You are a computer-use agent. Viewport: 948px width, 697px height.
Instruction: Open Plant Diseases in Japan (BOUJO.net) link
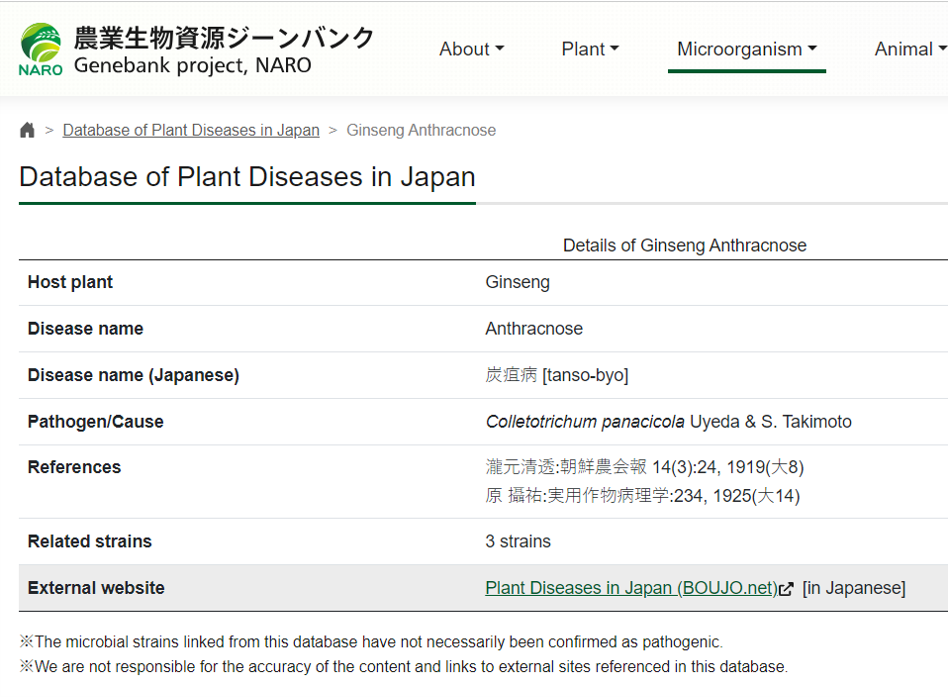point(631,588)
